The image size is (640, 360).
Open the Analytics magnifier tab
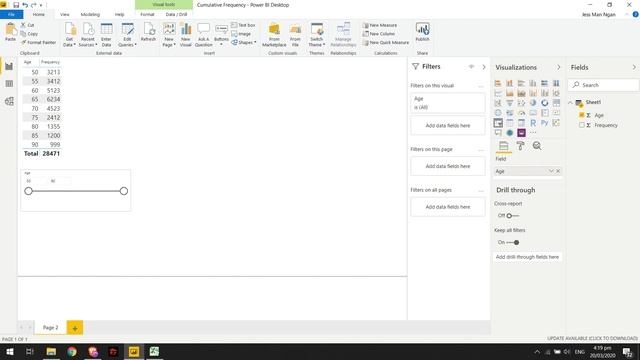(537, 146)
